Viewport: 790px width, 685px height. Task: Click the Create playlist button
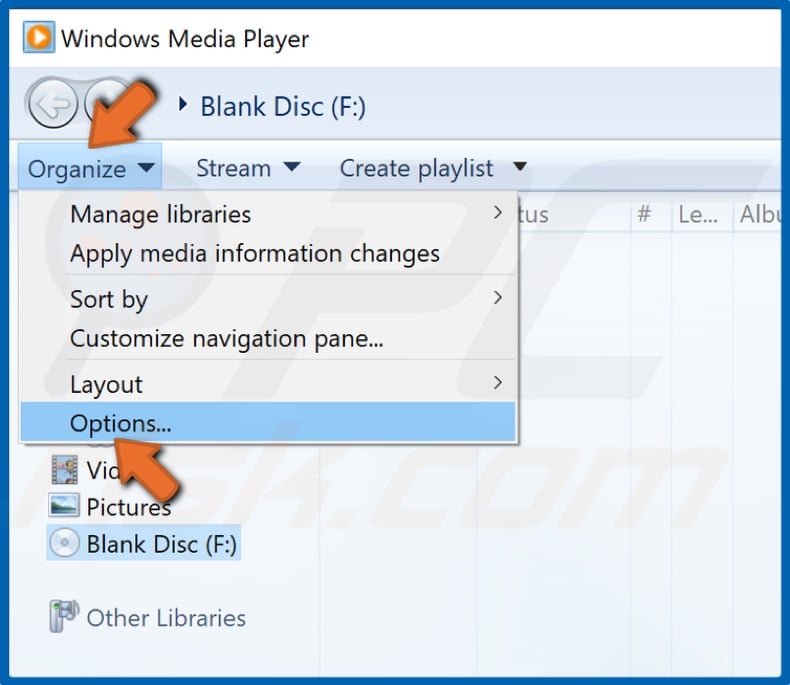[416, 168]
